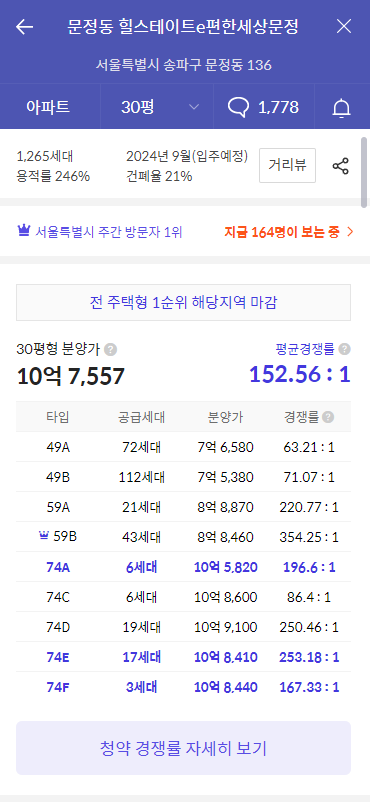Close the page with the X icon

tap(344, 26)
